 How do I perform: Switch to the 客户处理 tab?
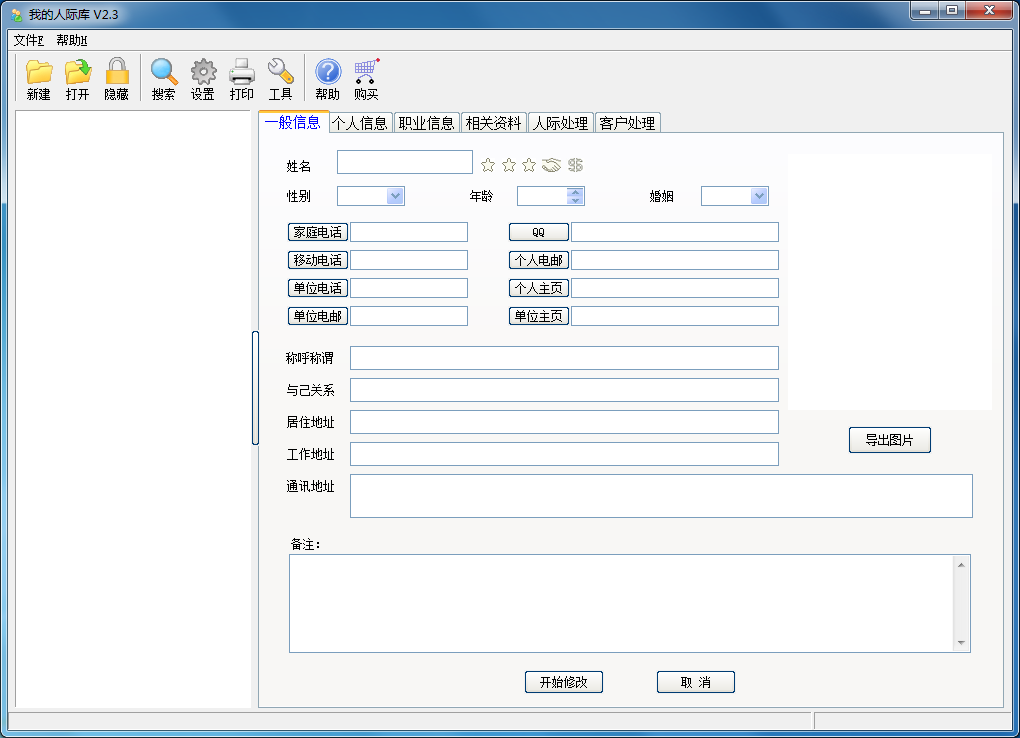628,123
